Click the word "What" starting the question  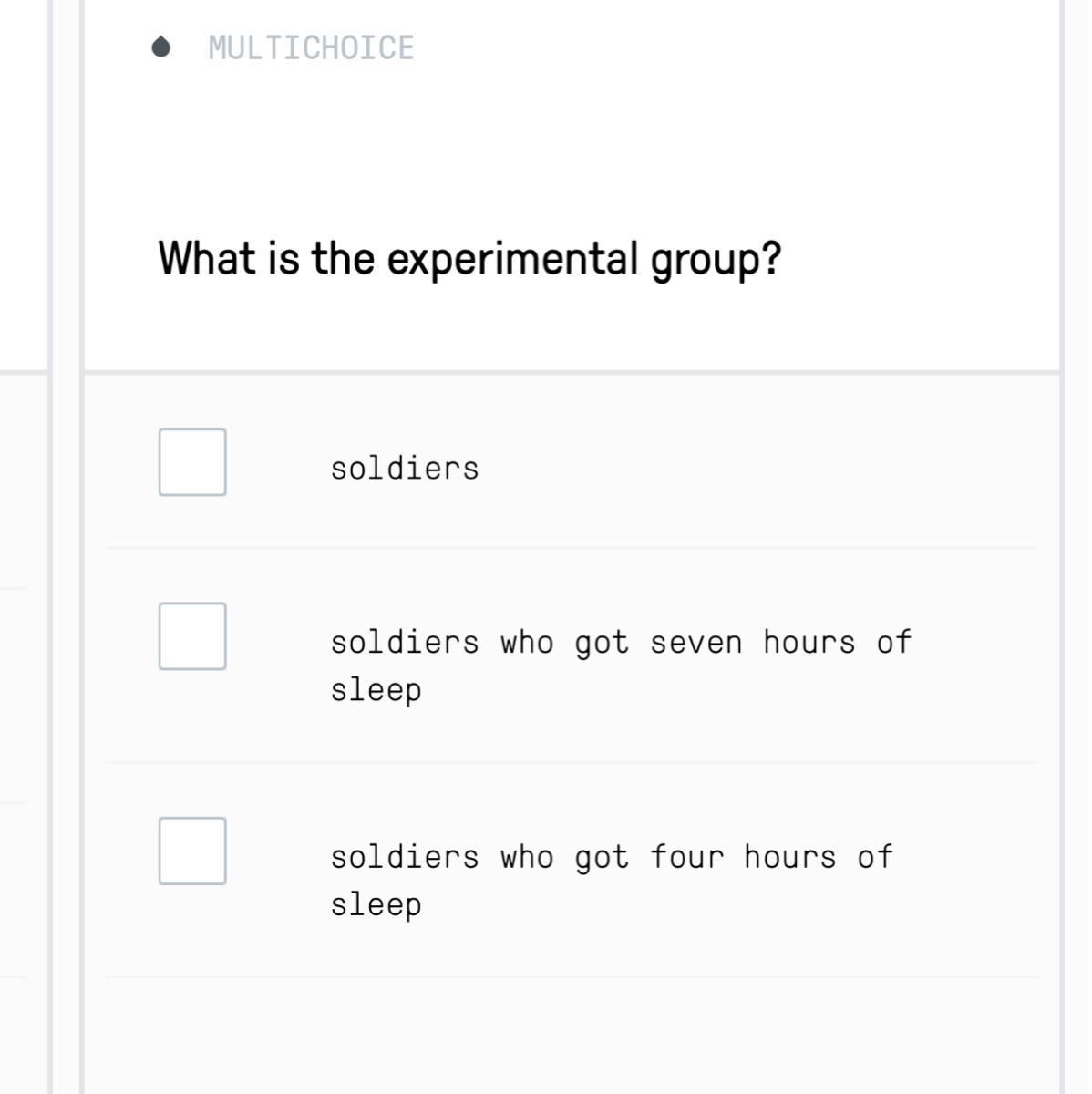click(x=207, y=259)
